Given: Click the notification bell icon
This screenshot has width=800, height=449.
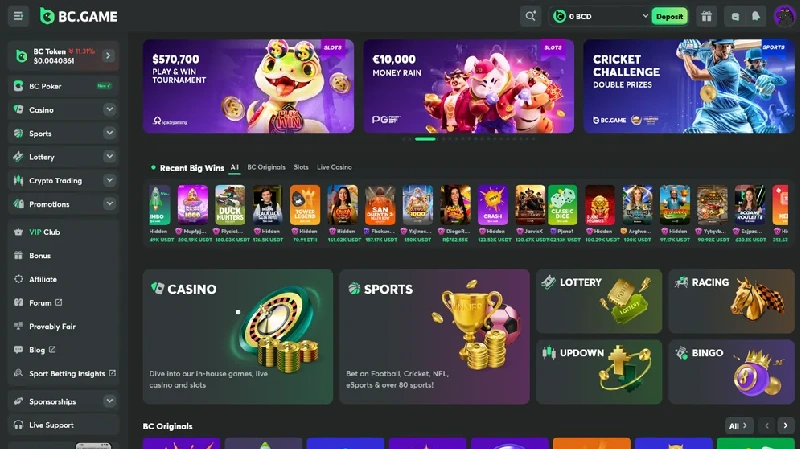Looking at the screenshot, I should (756, 16).
